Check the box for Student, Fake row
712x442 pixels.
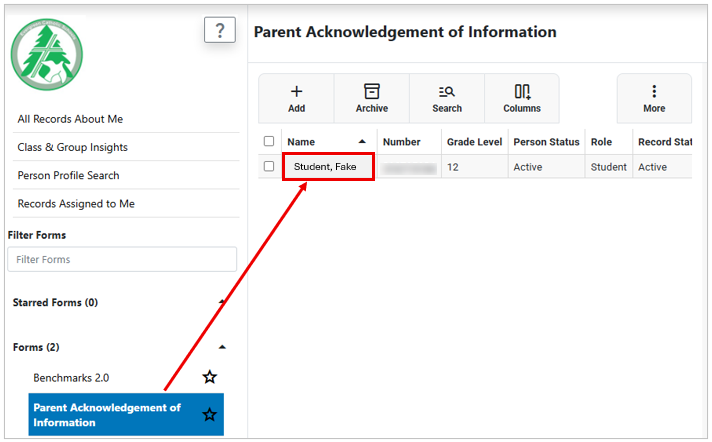(x=269, y=166)
